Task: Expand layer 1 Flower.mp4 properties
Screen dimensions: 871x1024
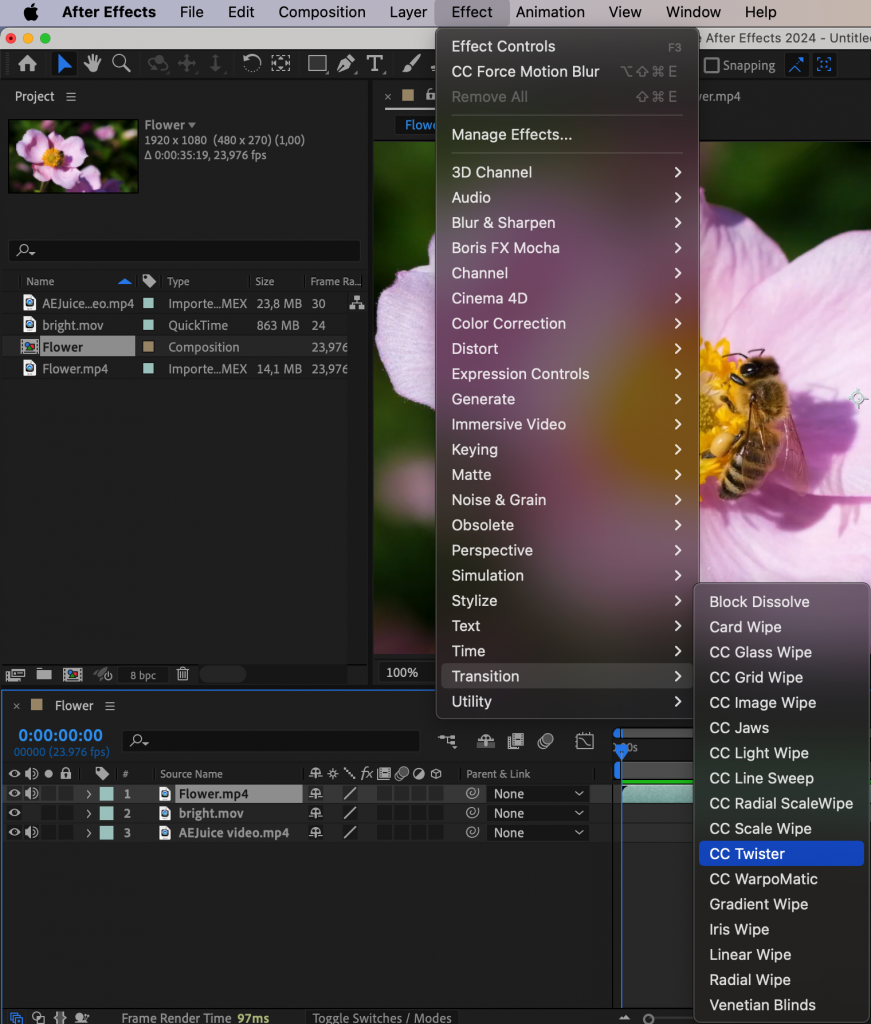Action: (88, 793)
